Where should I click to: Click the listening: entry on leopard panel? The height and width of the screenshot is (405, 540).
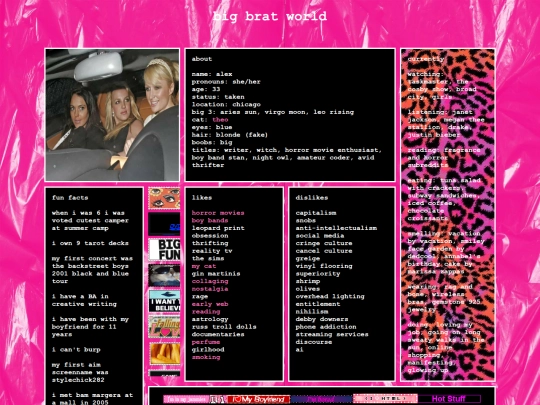(446, 123)
